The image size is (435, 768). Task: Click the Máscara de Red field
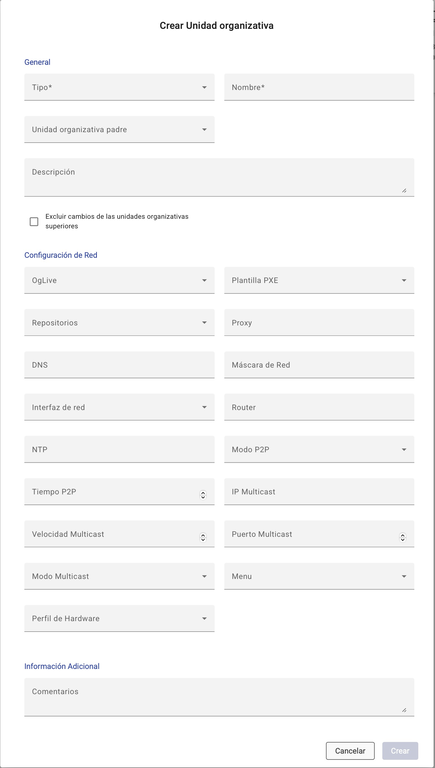pyautogui.click(x=319, y=365)
